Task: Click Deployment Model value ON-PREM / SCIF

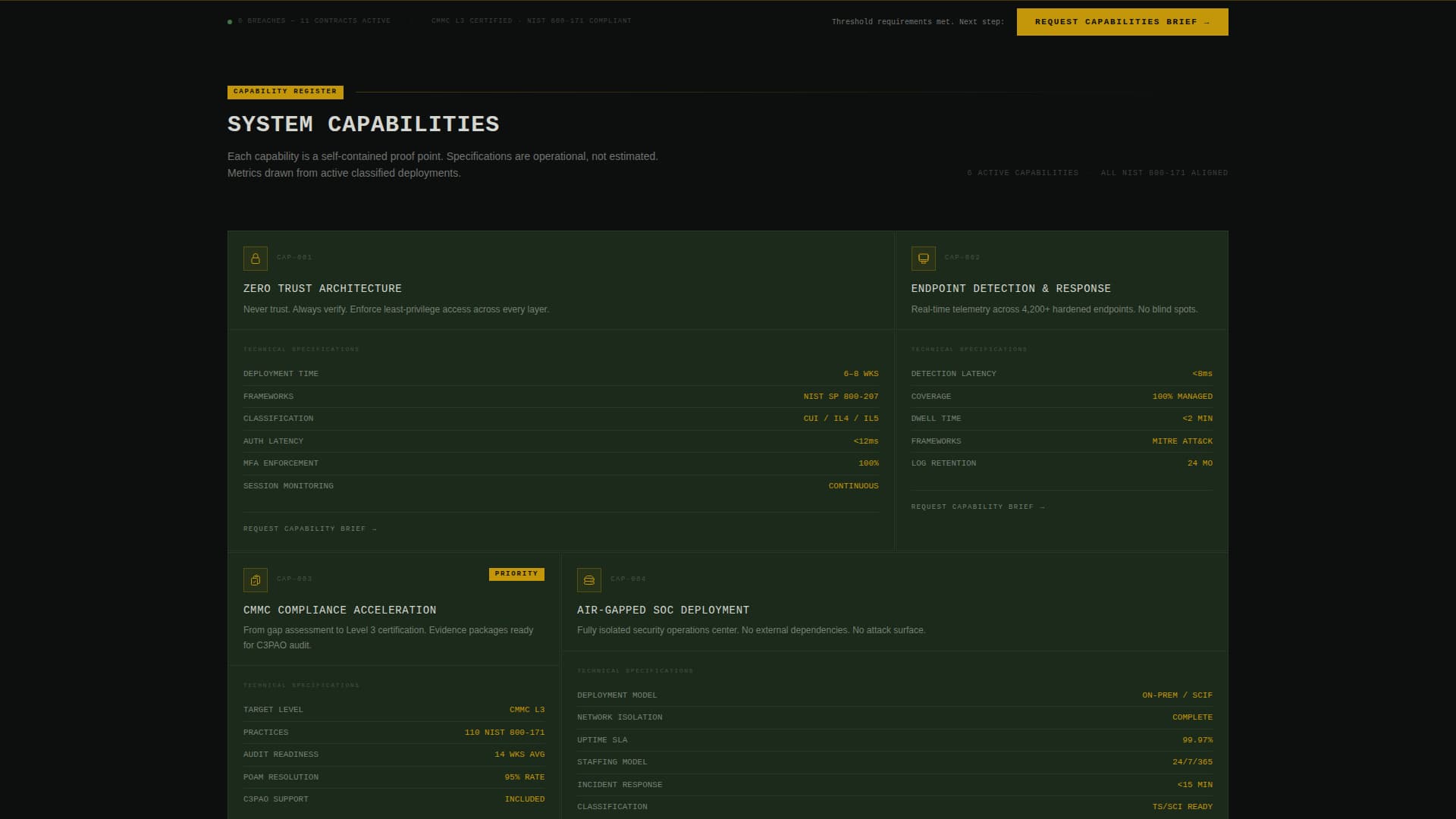Action: [x=1177, y=695]
